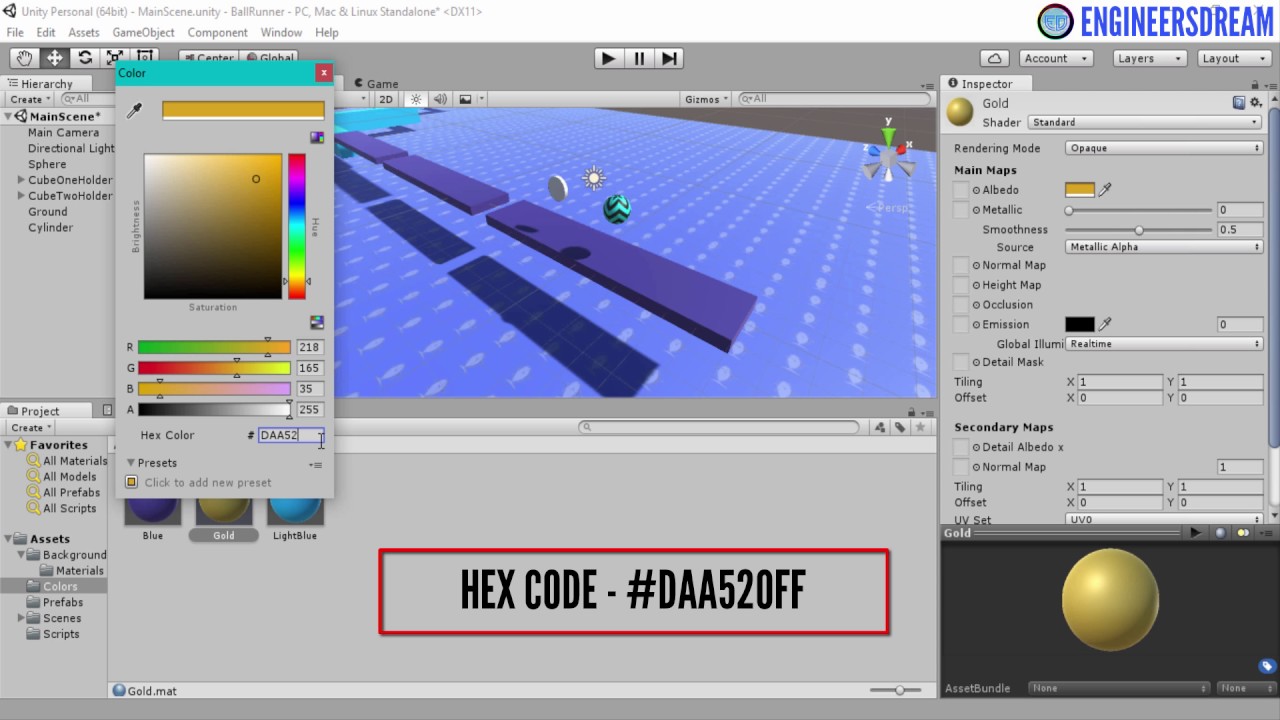Click the Albedo color swatch
The height and width of the screenshot is (720, 1280).
coord(1080,190)
